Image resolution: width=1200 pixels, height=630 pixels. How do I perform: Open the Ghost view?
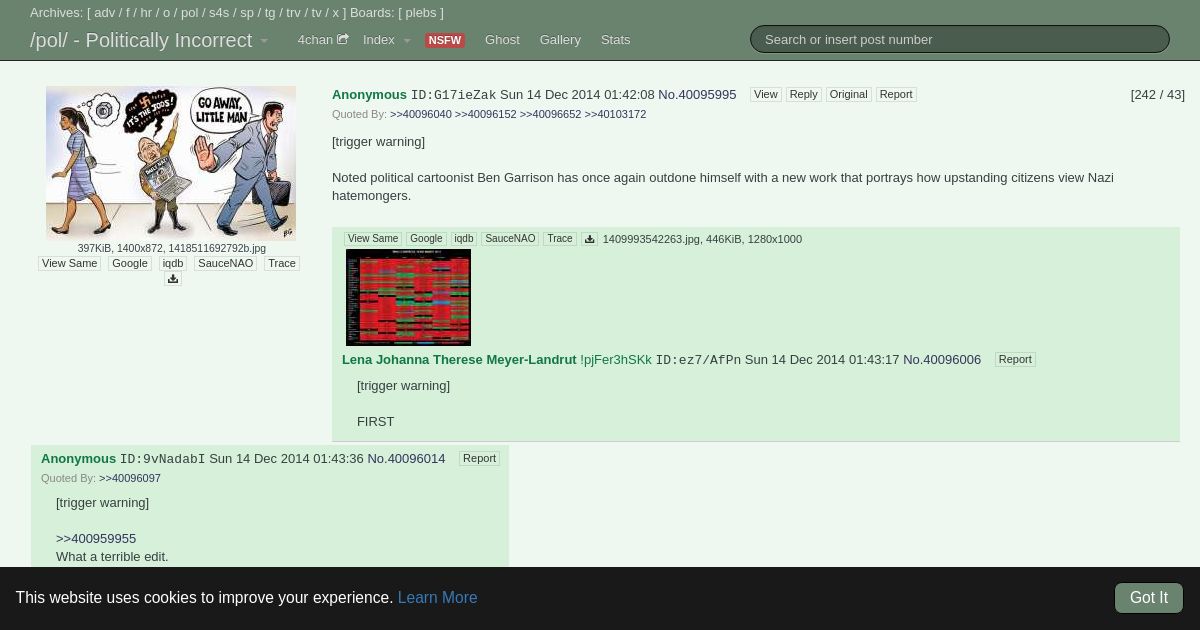point(502,40)
